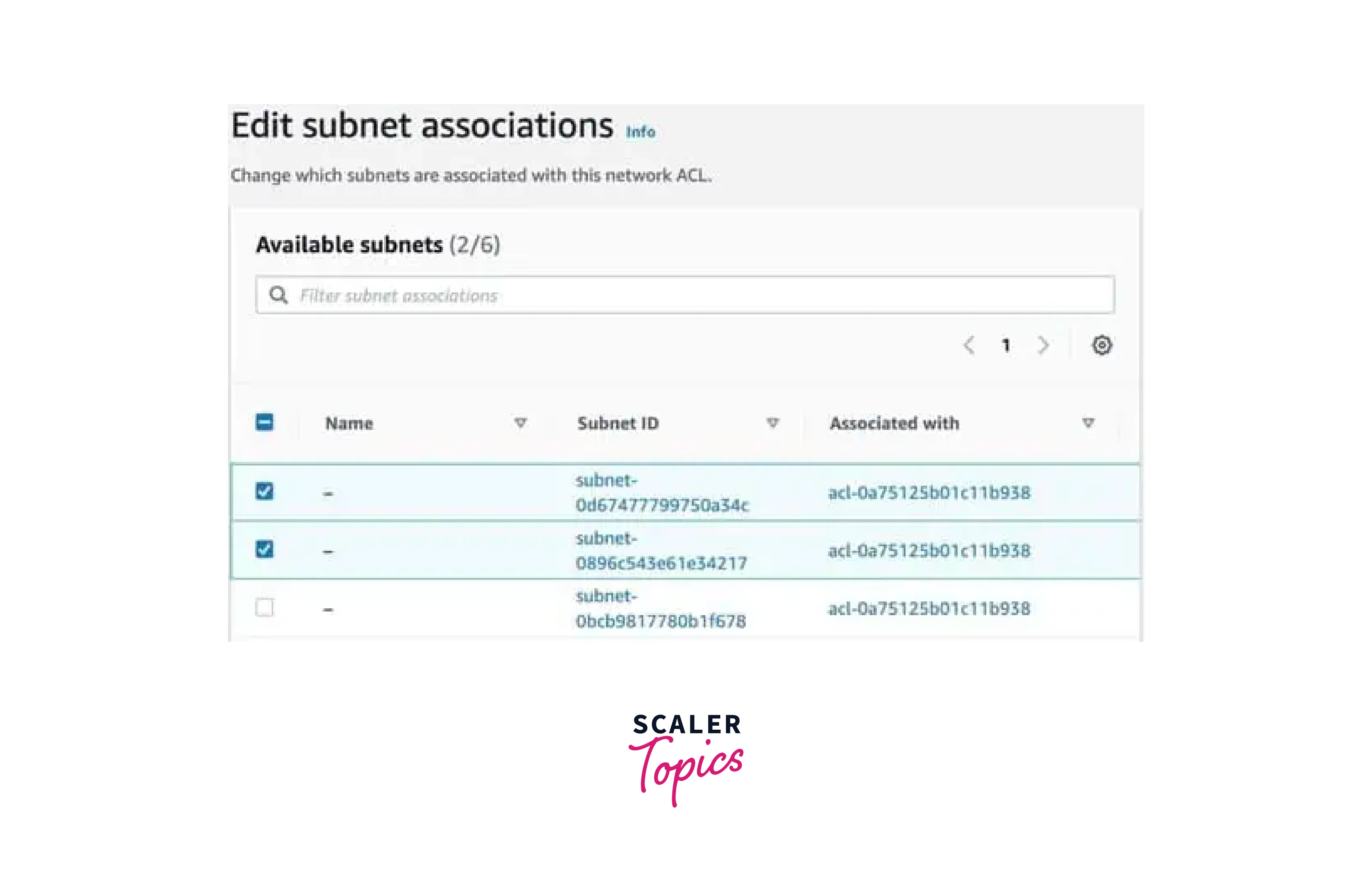Screen dimensions: 1372x885
Task: Click the Name column header
Action: click(349, 424)
